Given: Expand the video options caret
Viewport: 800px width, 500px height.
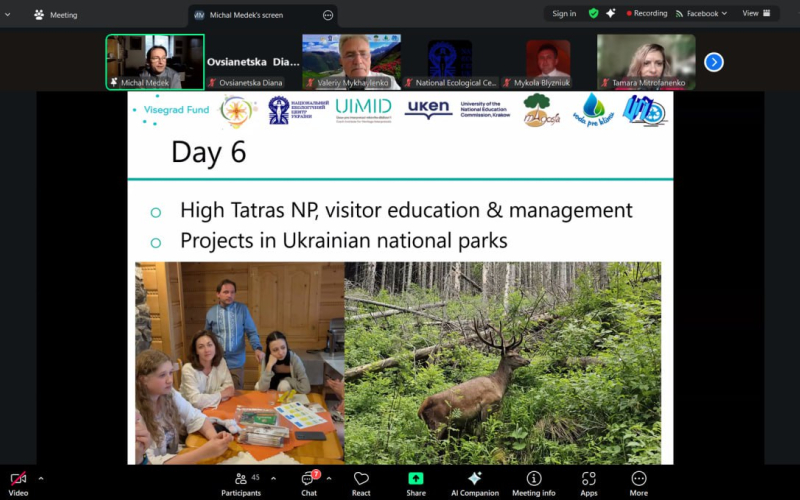Looking at the screenshot, I should (41, 479).
